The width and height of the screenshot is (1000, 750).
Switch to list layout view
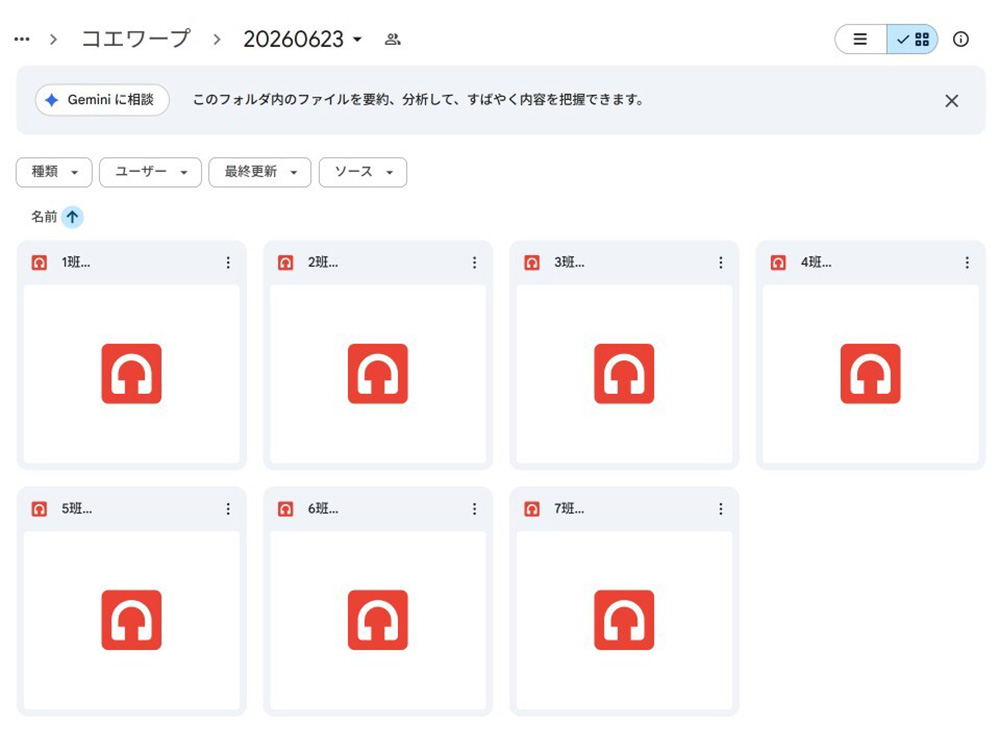860,40
